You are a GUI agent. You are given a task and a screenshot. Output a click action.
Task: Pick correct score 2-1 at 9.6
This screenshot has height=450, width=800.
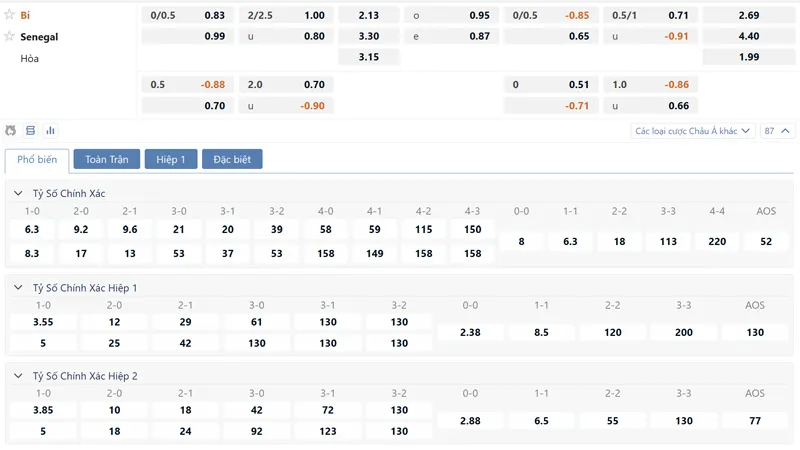coord(130,230)
